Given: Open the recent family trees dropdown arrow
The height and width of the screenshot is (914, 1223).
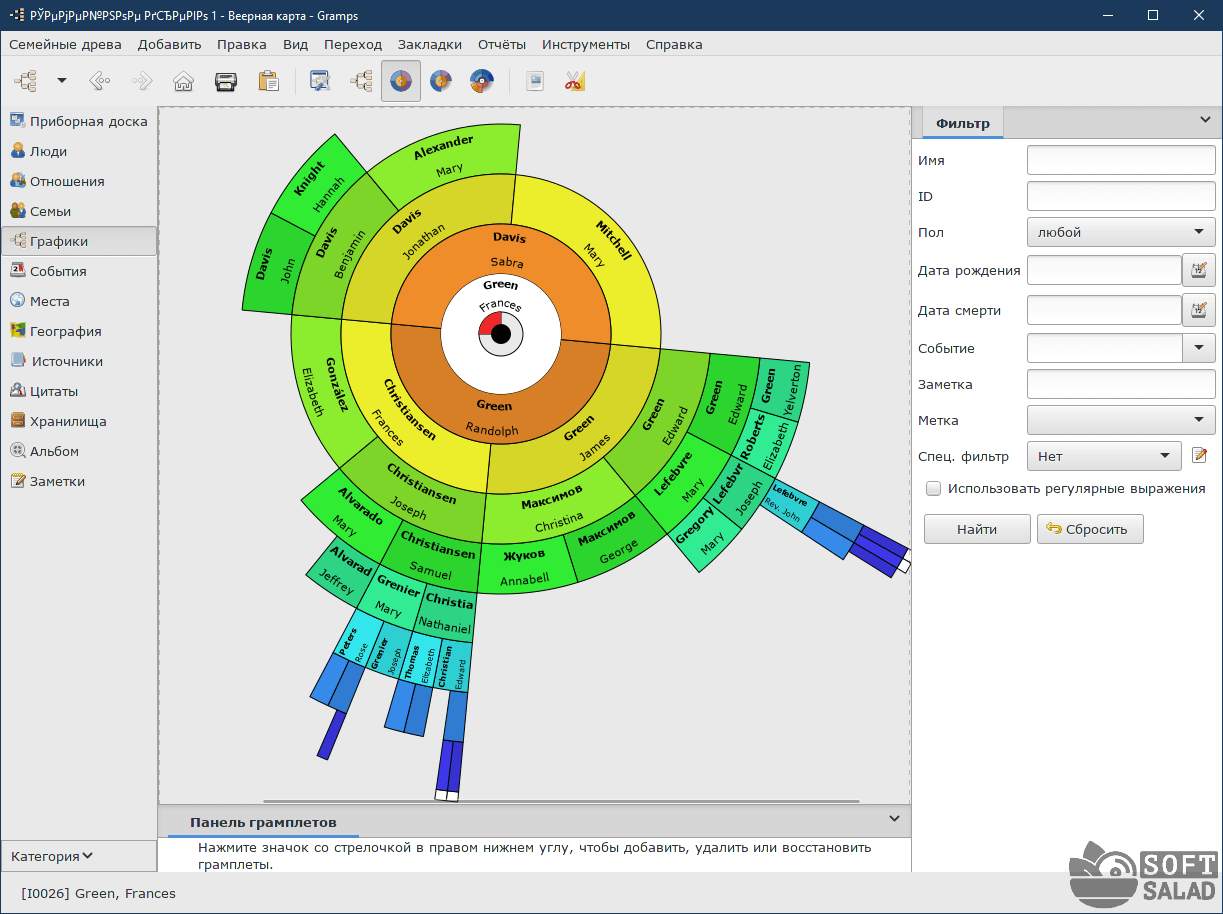Looking at the screenshot, I should [x=62, y=81].
